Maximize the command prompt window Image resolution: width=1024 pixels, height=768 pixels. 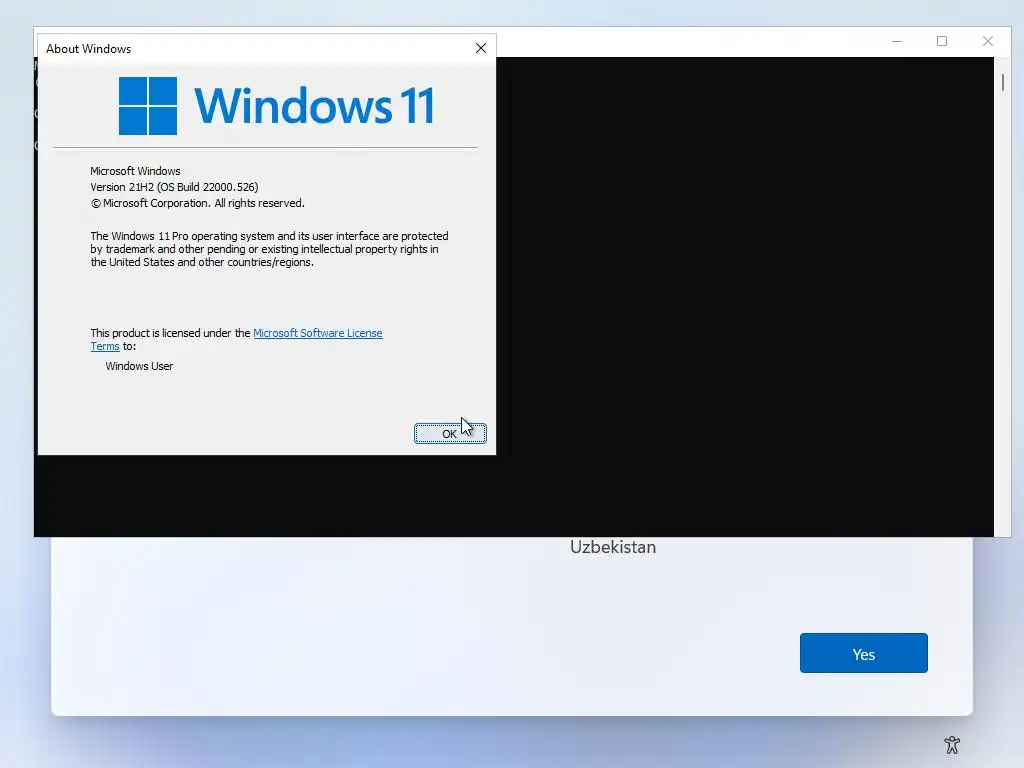pyautogui.click(x=942, y=41)
